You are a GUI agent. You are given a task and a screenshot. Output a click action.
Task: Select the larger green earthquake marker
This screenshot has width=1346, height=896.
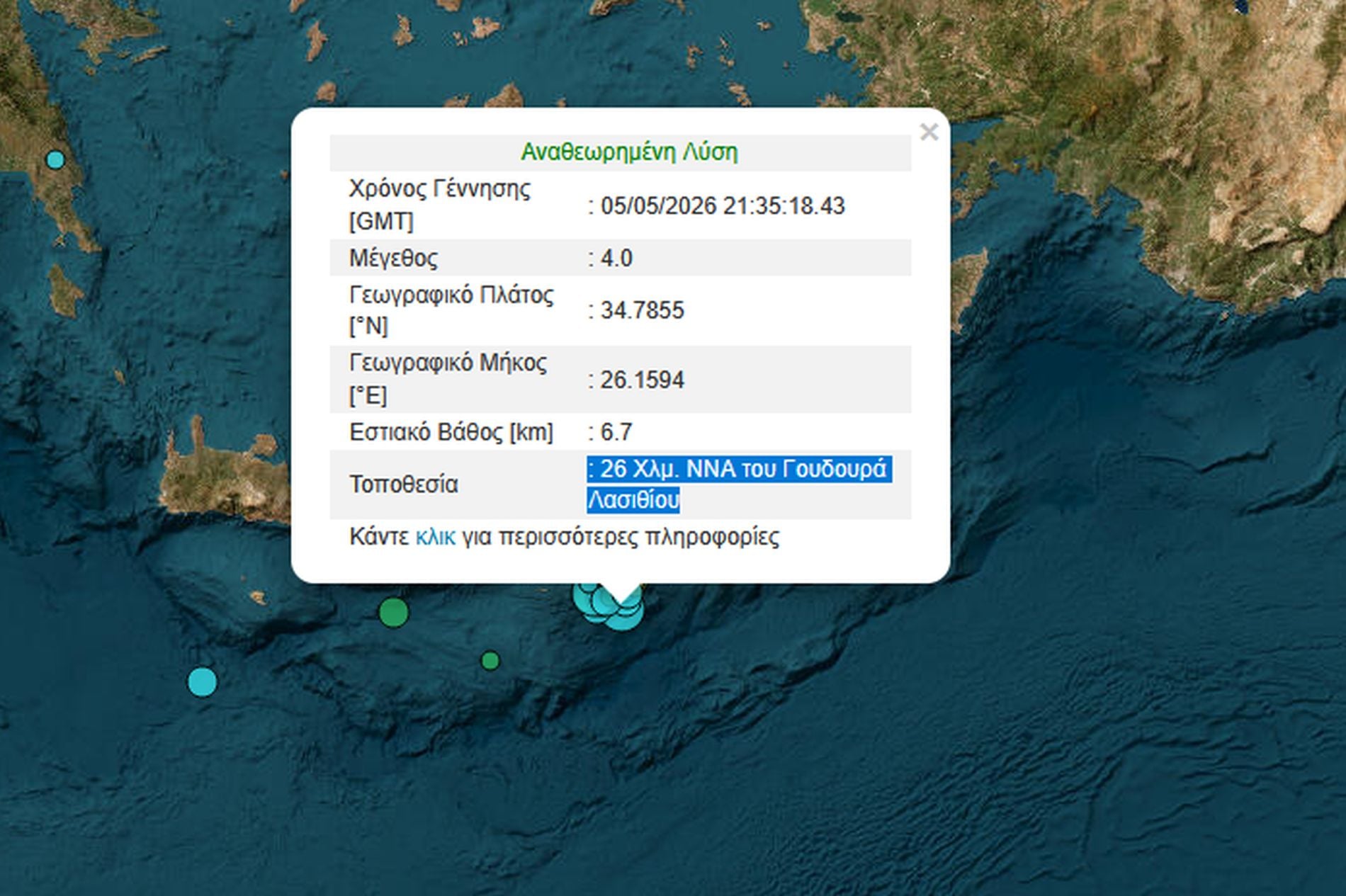394,613
